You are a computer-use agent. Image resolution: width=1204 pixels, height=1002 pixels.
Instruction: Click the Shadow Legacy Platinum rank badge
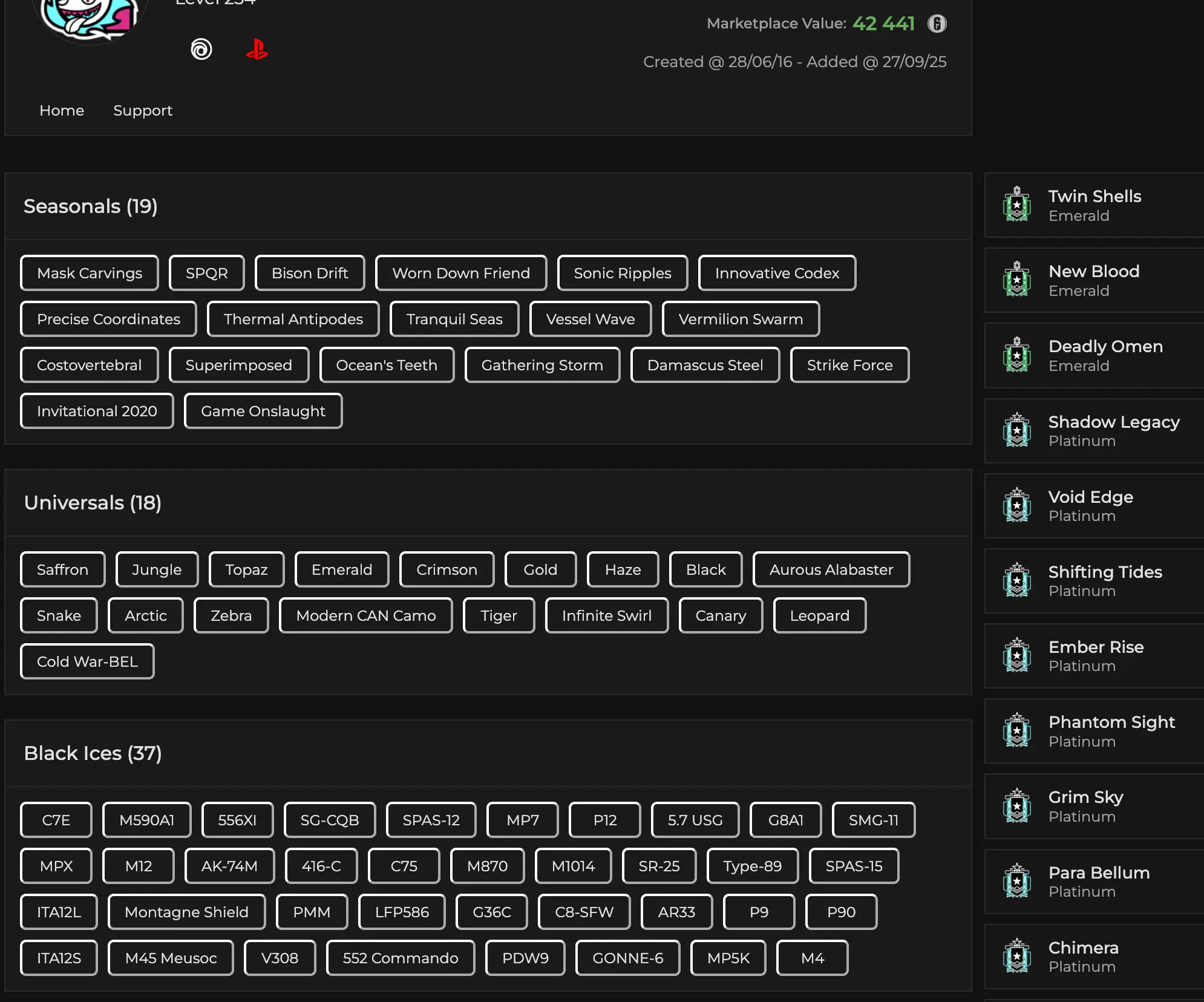(x=1017, y=430)
